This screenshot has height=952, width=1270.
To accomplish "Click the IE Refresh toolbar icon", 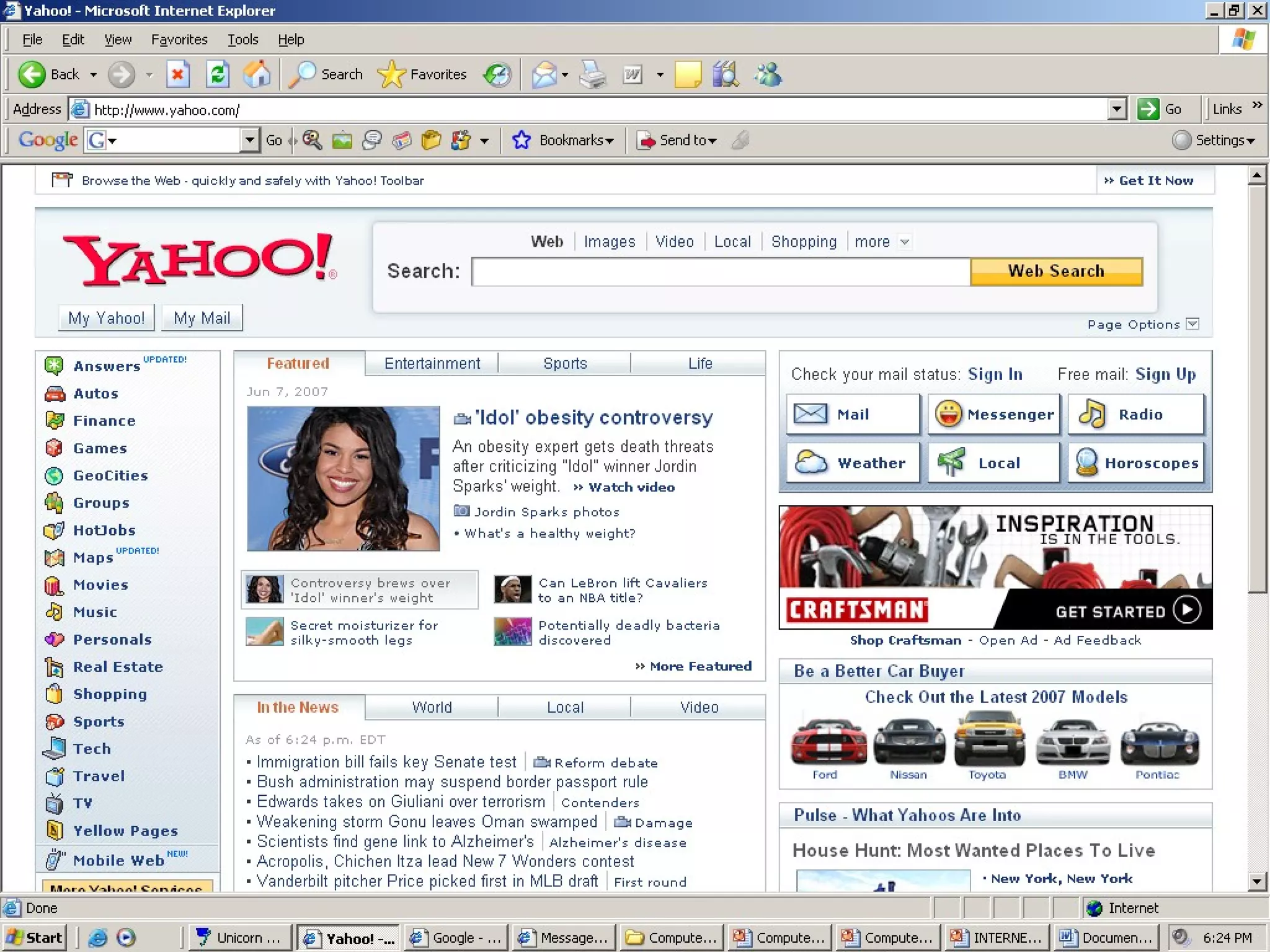I will tap(218, 75).
